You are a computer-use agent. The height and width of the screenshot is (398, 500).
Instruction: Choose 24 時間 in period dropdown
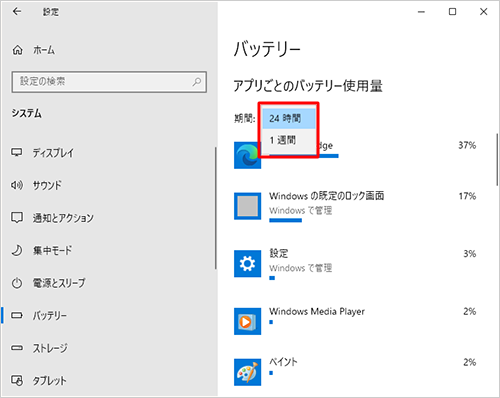[x=289, y=118]
